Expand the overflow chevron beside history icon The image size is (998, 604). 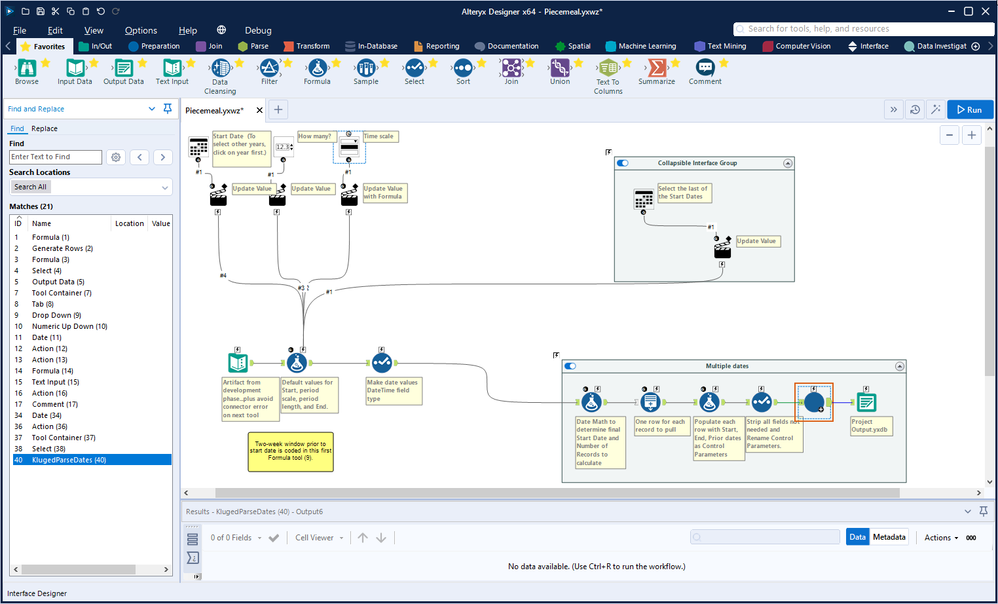(x=894, y=109)
